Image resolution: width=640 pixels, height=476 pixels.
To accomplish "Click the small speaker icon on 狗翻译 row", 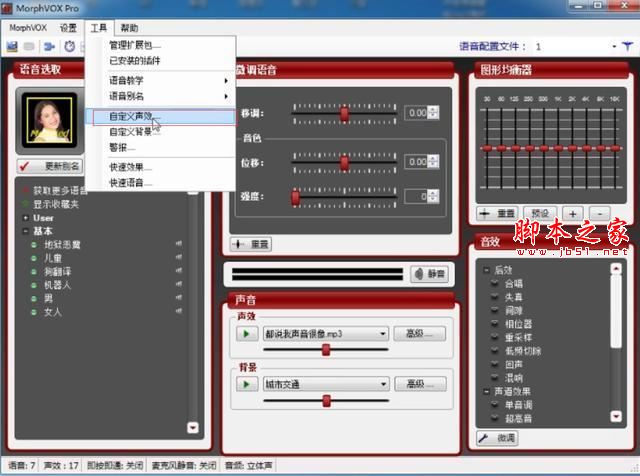I will click(x=179, y=271).
